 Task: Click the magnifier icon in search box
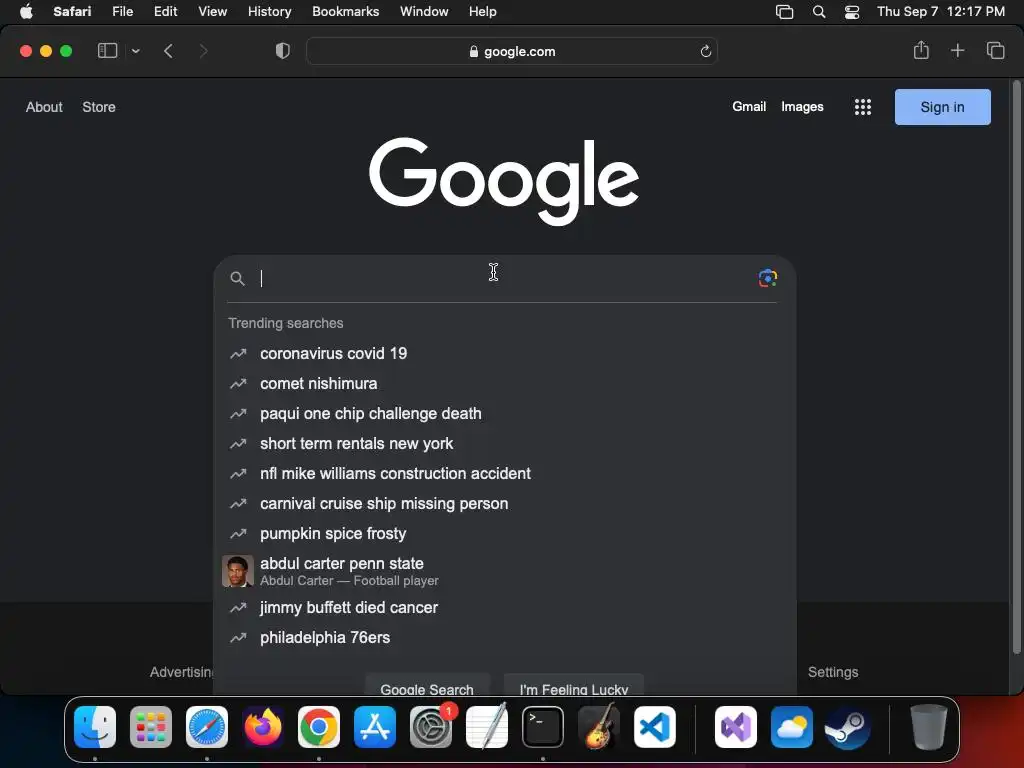pyautogui.click(x=238, y=279)
